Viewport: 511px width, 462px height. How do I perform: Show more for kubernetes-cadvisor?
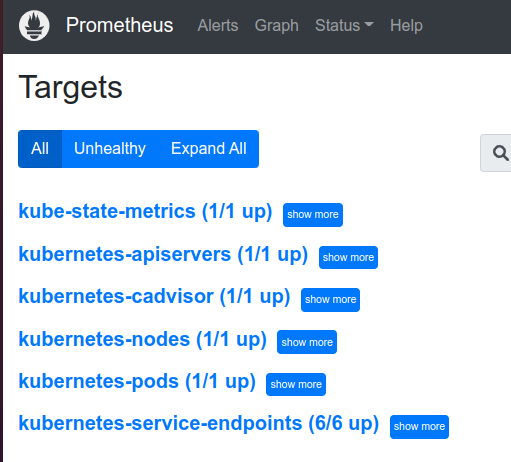tap(330, 300)
